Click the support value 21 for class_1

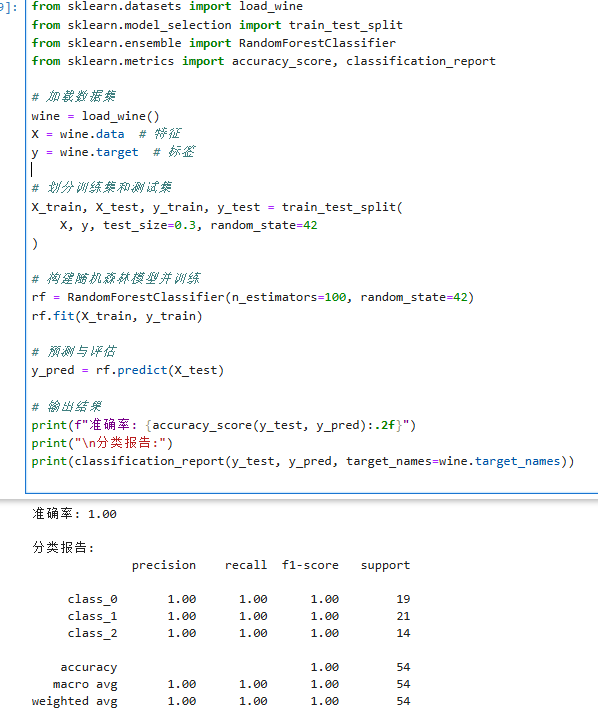(x=403, y=617)
